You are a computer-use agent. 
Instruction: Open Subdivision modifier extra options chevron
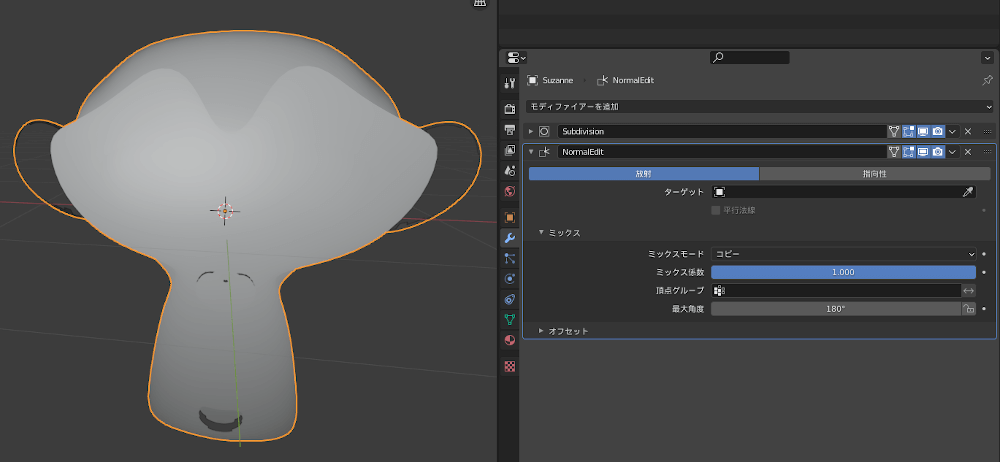953,131
